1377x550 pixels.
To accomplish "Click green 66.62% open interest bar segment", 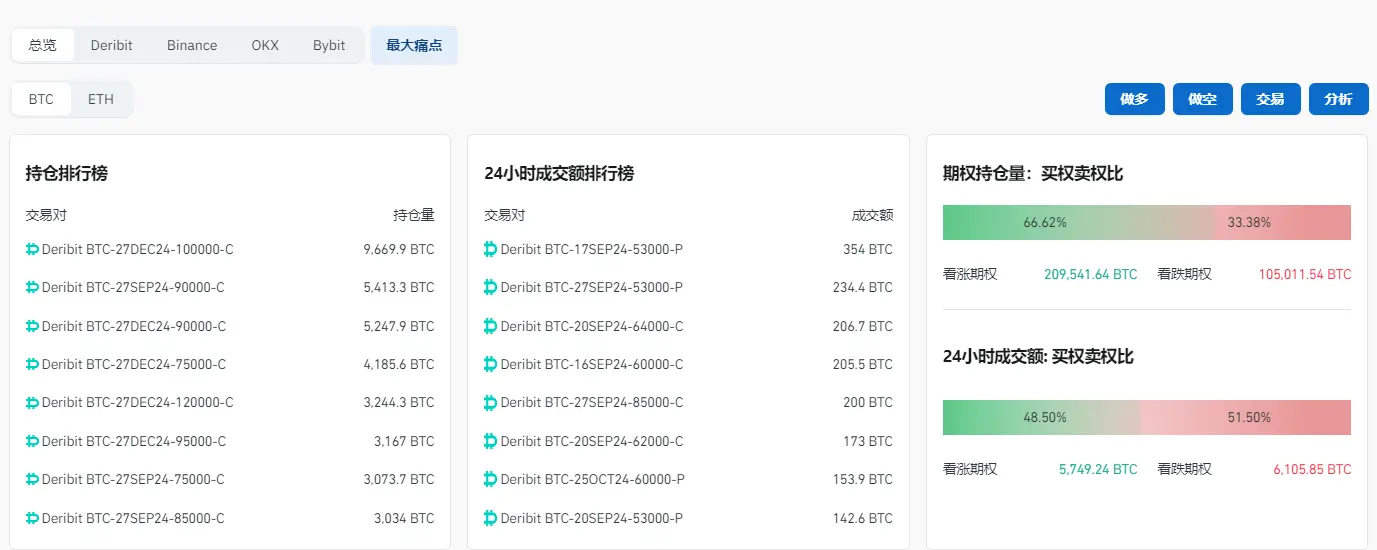I will coord(1045,222).
